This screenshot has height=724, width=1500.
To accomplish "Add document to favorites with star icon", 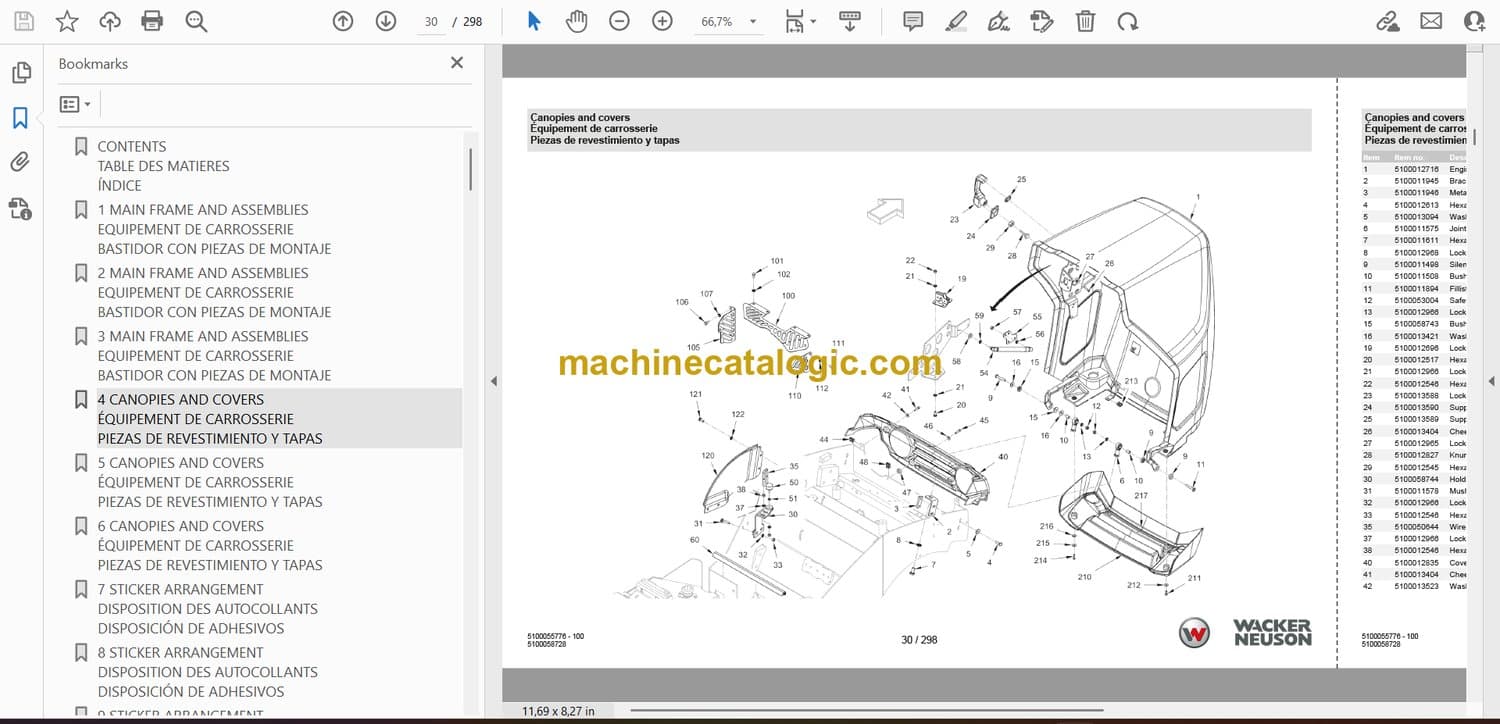I will click(67, 21).
